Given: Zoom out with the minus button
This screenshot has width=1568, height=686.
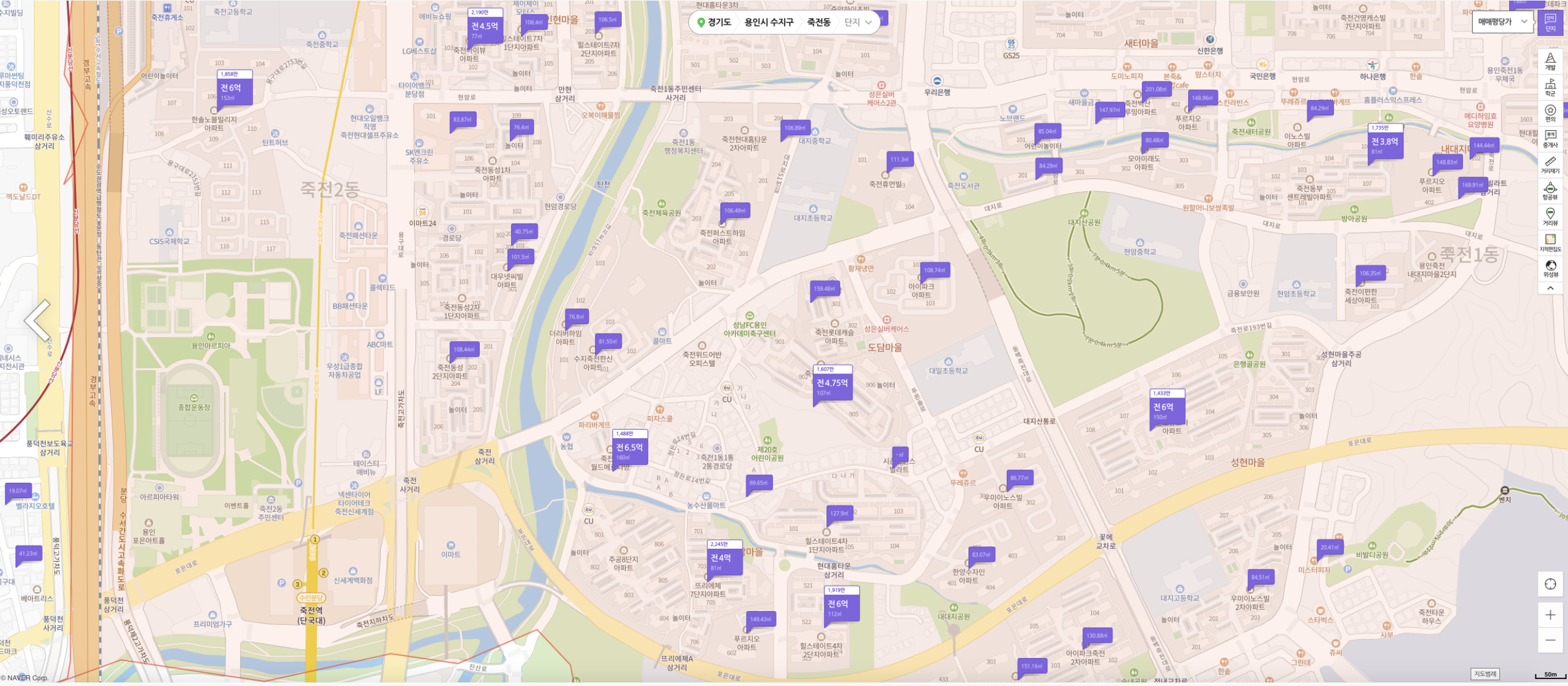Looking at the screenshot, I should tap(1550, 640).
